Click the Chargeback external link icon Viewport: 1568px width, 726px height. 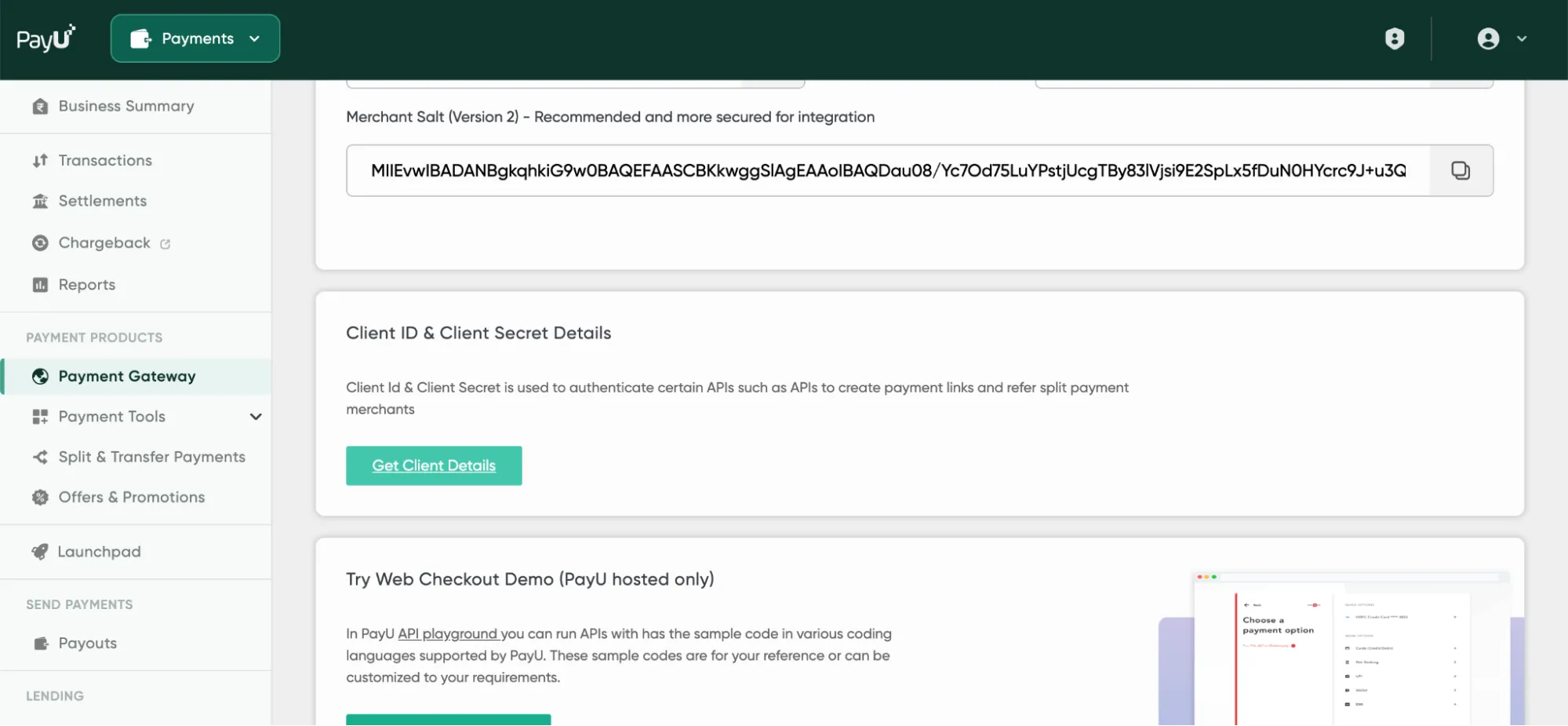166,244
